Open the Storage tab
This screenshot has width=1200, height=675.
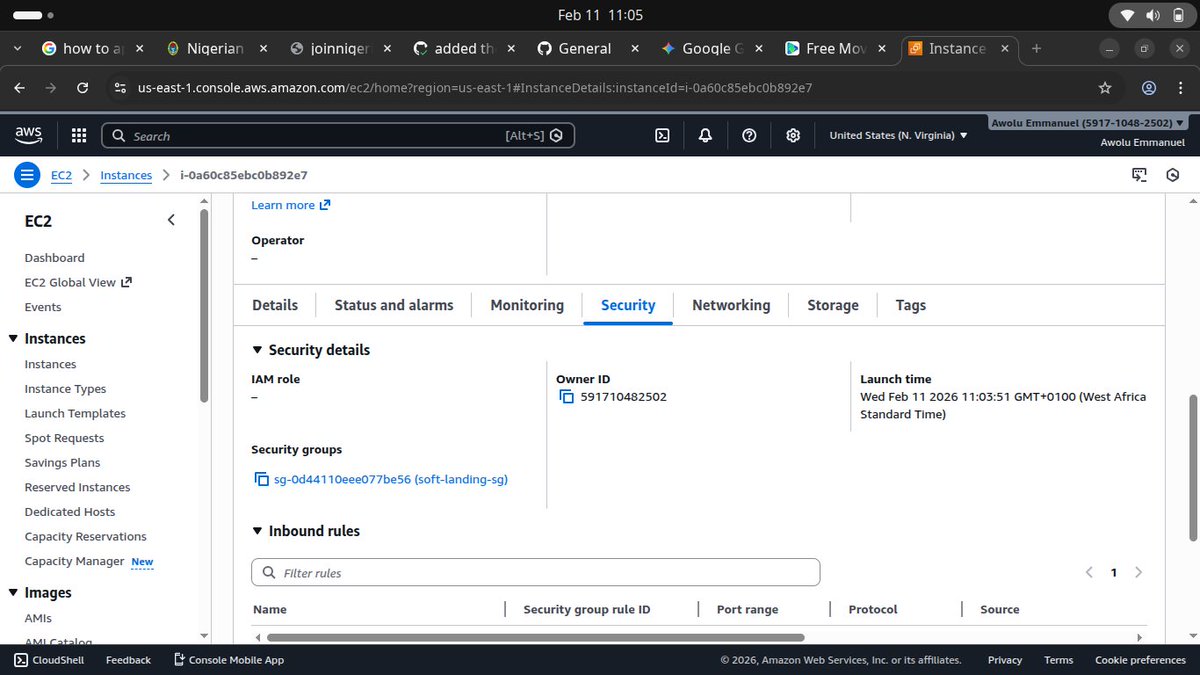[833, 306]
